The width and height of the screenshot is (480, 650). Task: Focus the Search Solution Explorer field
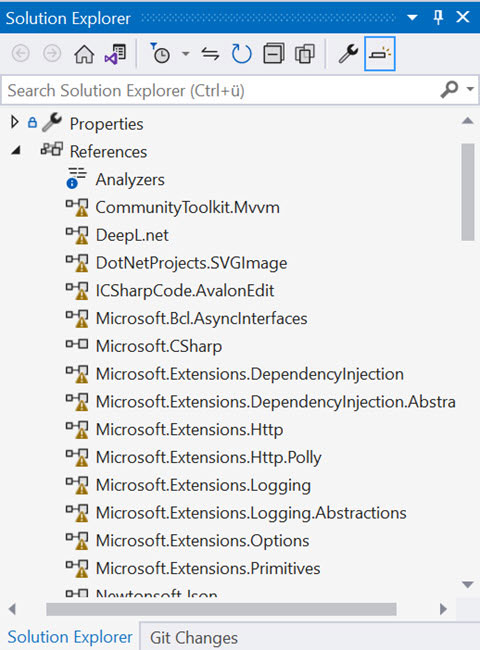click(220, 90)
